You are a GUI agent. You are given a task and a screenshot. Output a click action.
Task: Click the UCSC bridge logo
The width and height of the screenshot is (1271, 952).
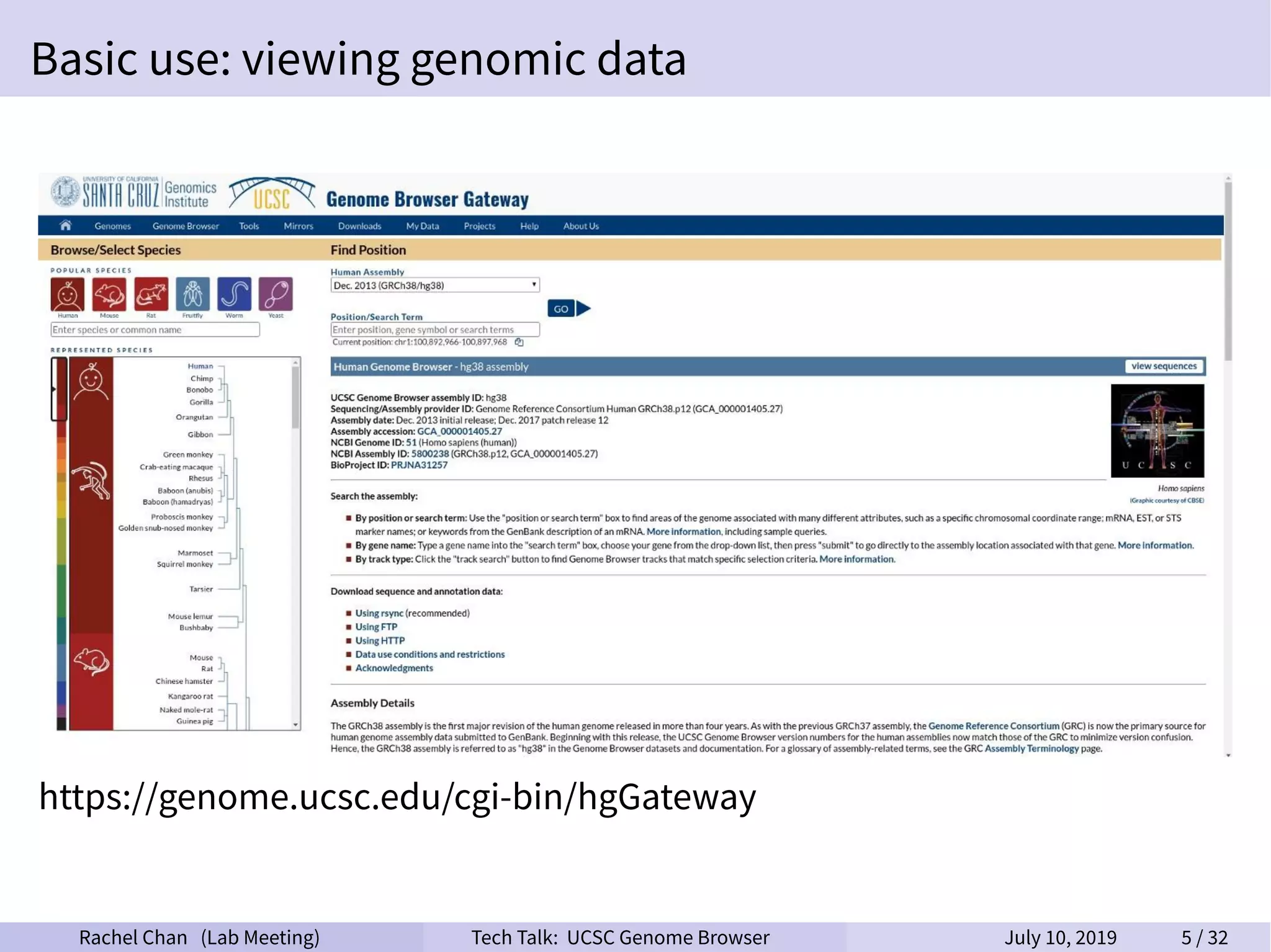pyautogui.click(x=272, y=194)
